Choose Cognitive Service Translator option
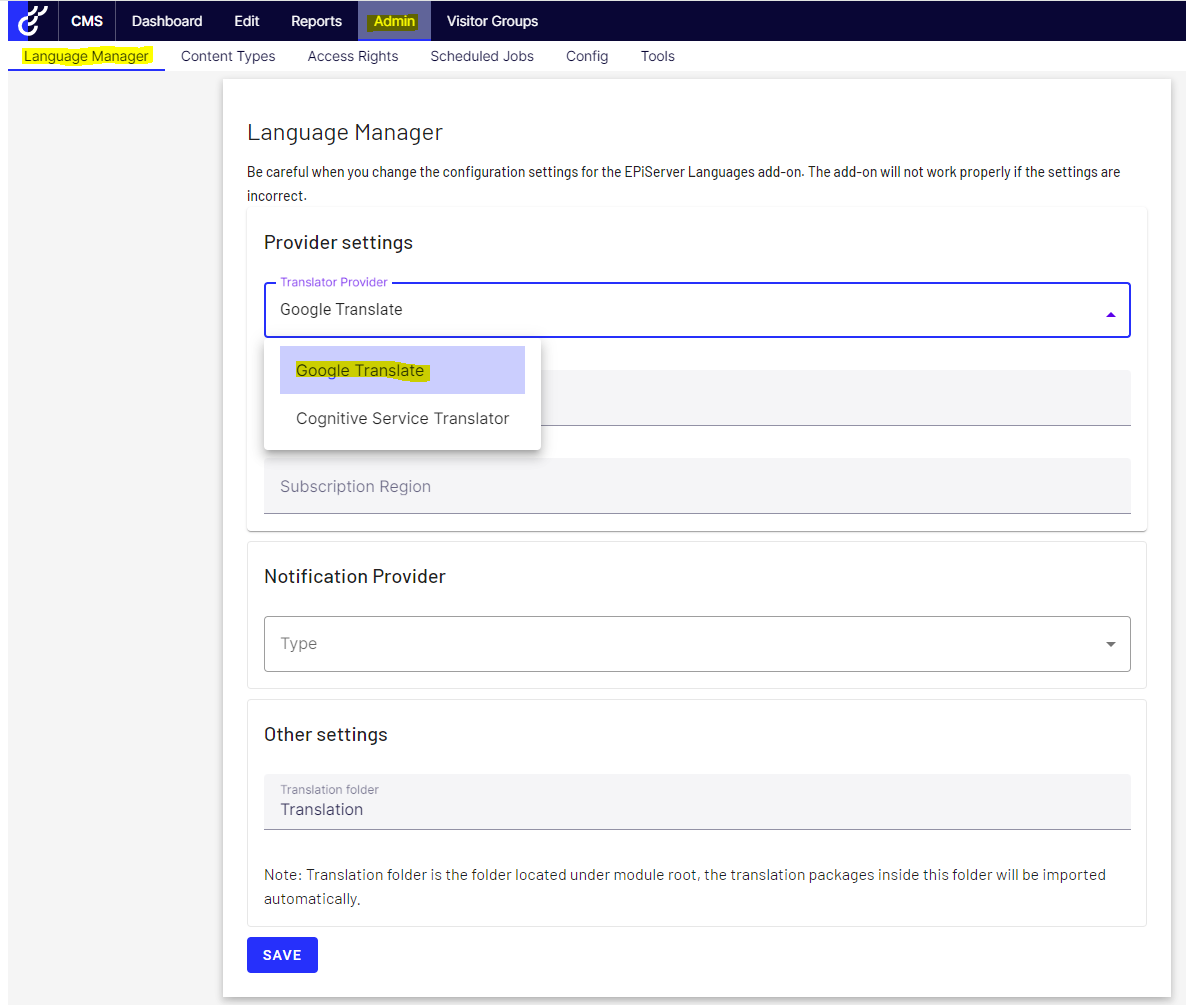Screen dimensions: 1186x1005 pyautogui.click(x=402, y=419)
